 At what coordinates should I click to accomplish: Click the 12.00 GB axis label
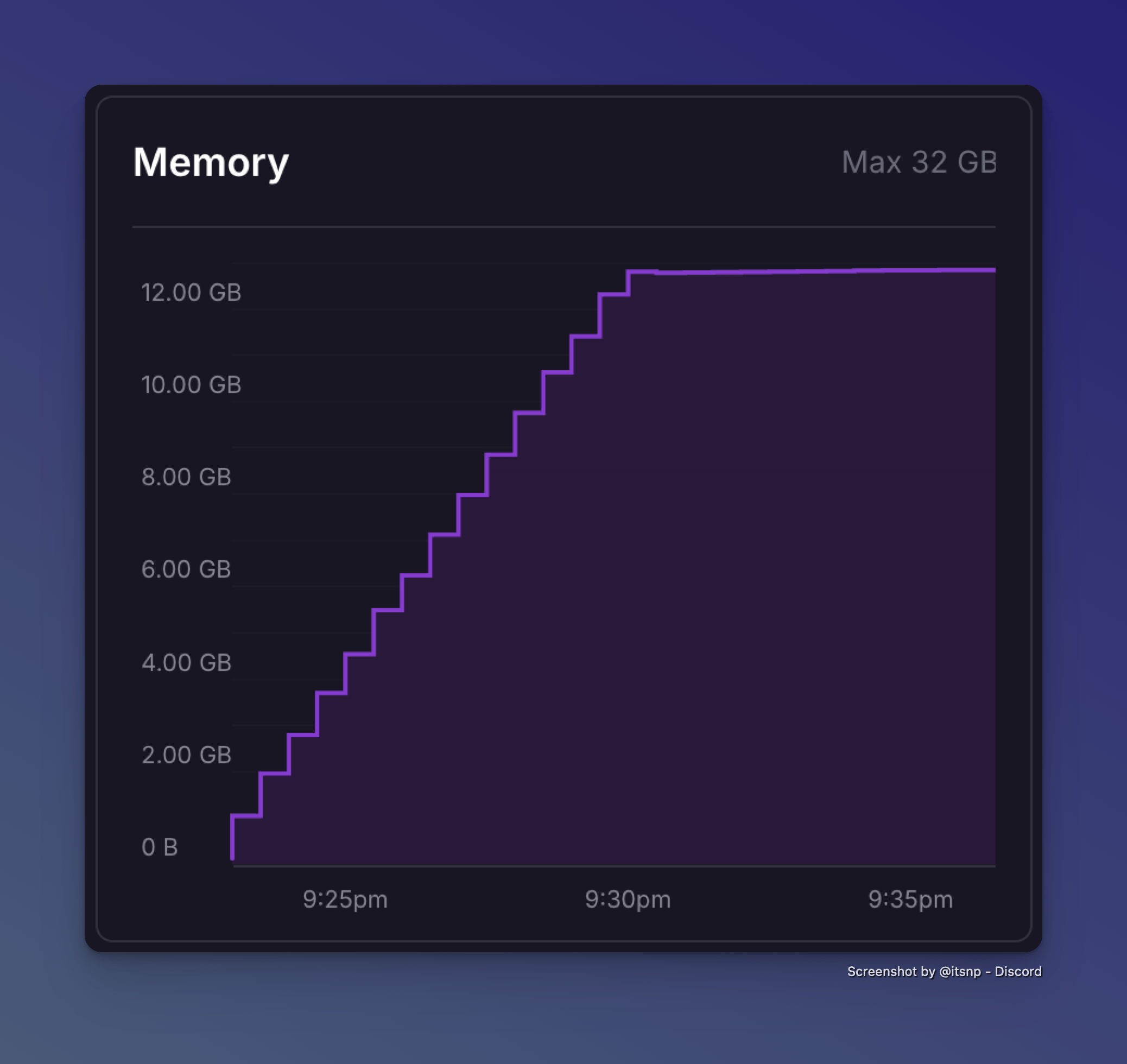191,293
